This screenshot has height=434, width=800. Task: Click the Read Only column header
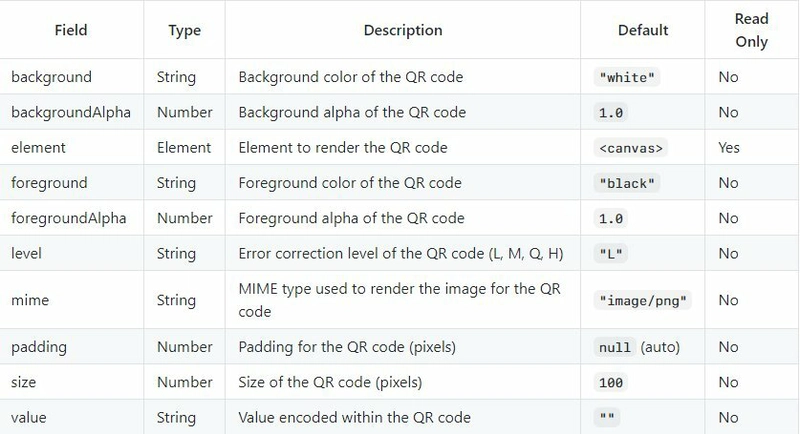click(x=752, y=30)
